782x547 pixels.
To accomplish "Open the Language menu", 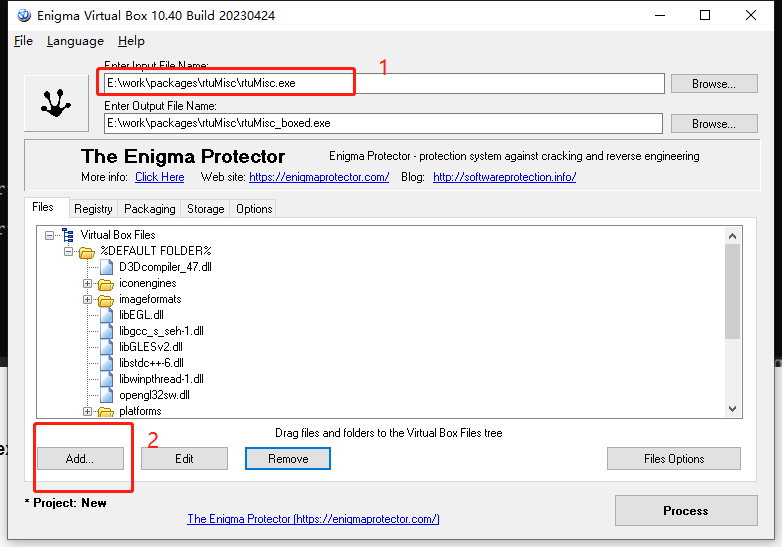I will 75,41.
